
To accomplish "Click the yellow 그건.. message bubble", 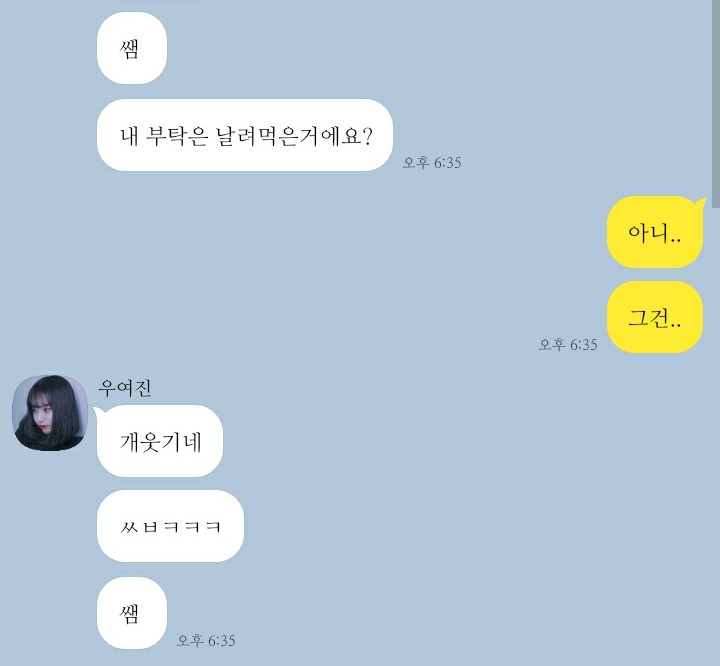I will point(655,317).
